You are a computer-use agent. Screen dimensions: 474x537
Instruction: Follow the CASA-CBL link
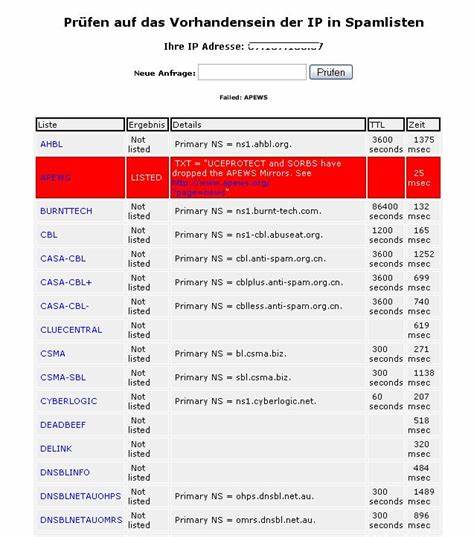tap(63, 259)
